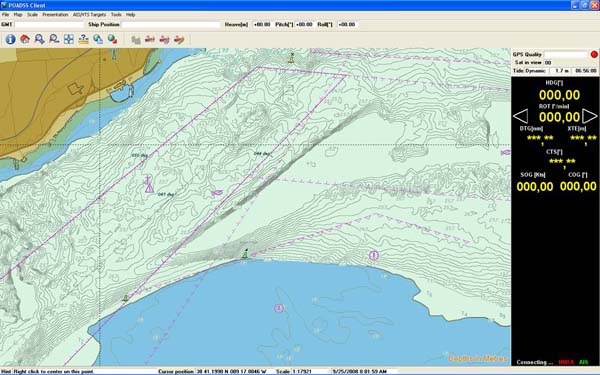The image size is (600, 375).
Task: Click the GPS Quality field
Action: tap(566, 54)
